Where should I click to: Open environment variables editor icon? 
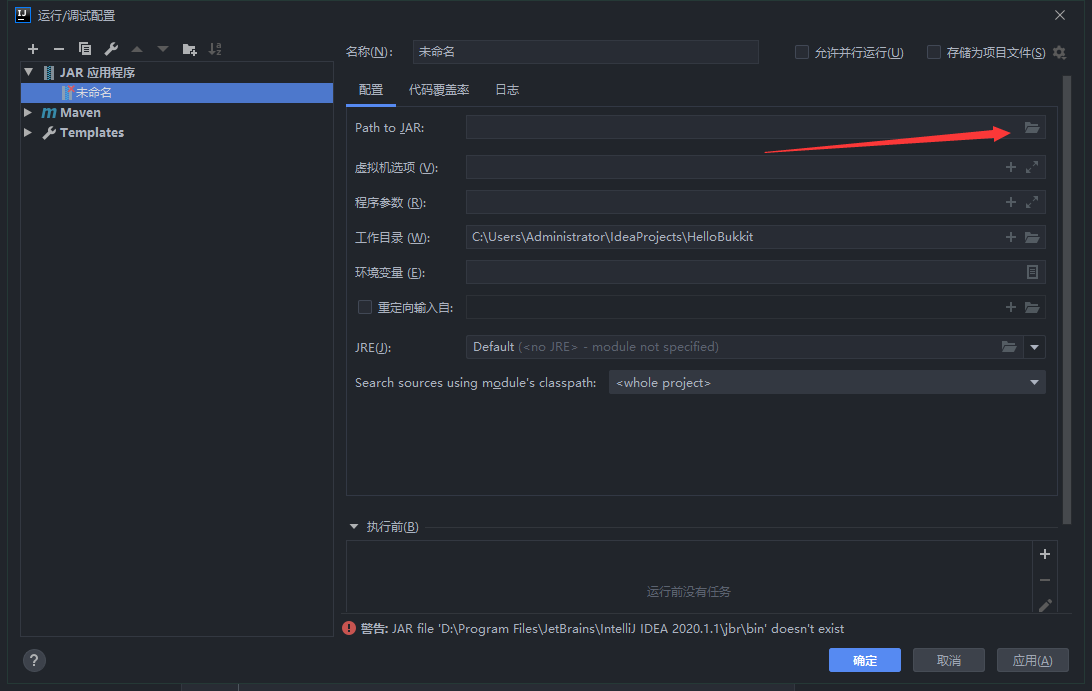click(1032, 272)
